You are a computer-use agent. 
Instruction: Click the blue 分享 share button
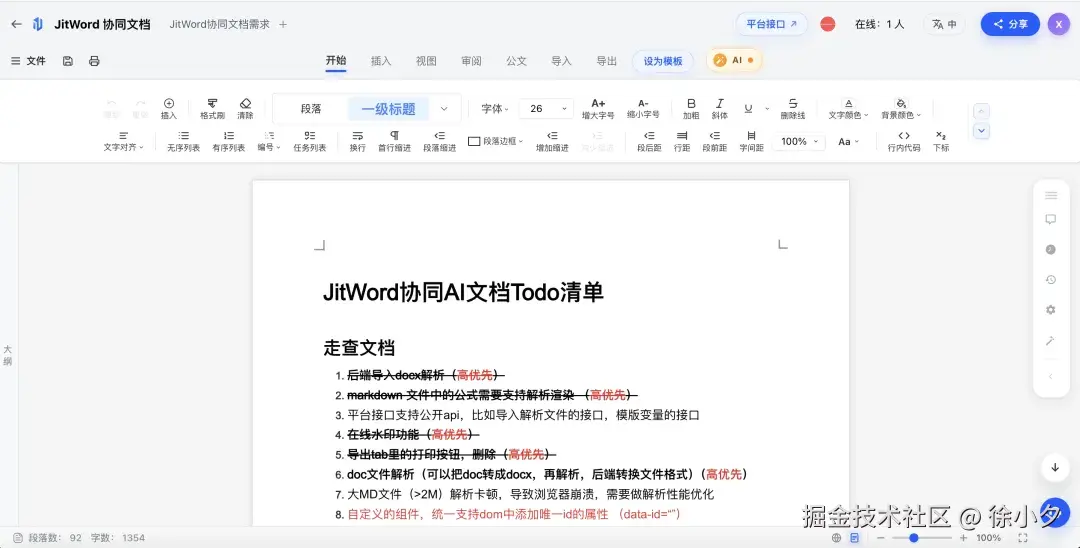tap(1010, 24)
